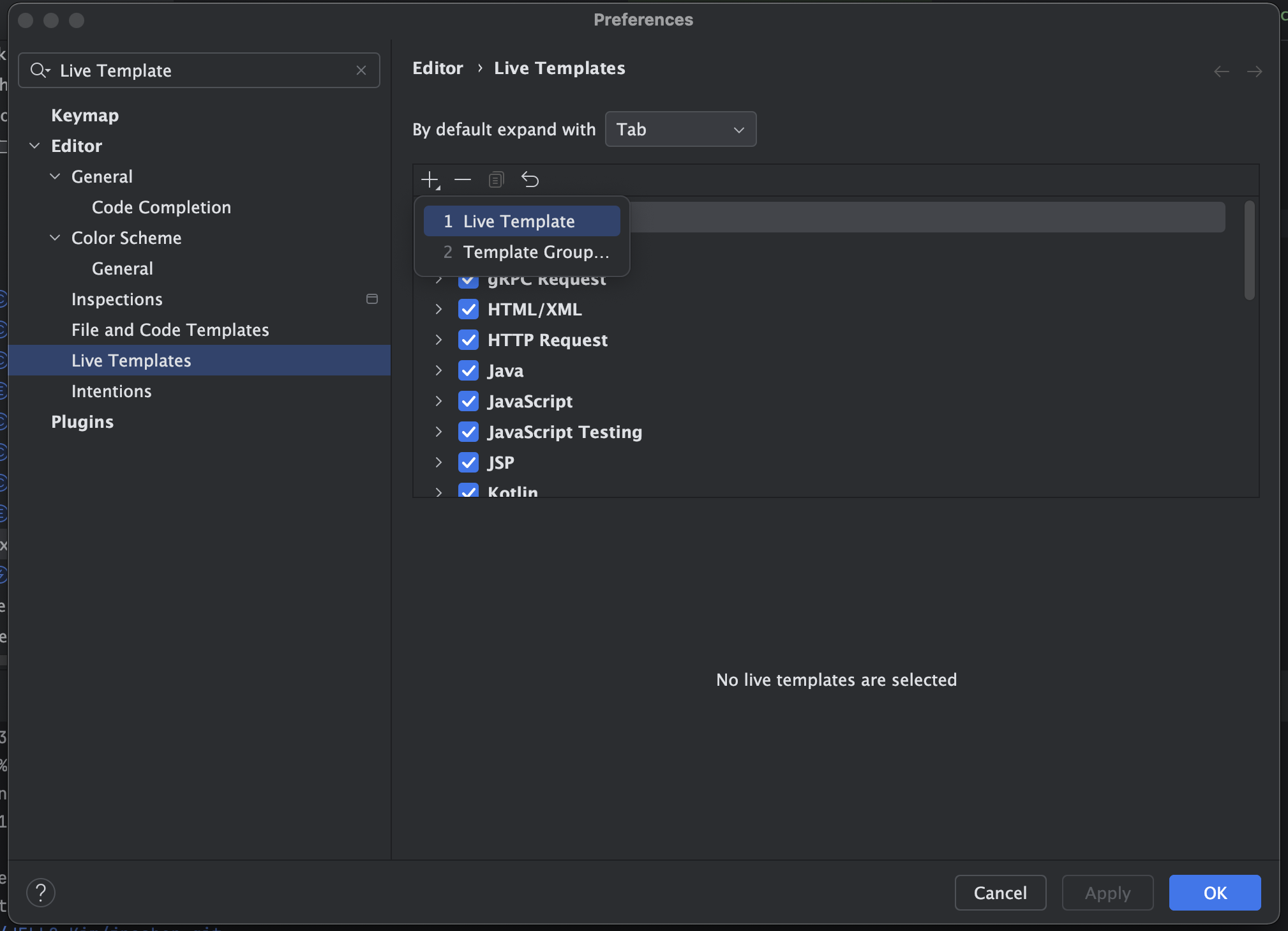The width and height of the screenshot is (1288, 931).
Task: Click the Help question mark icon
Action: pyautogui.click(x=41, y=893)
